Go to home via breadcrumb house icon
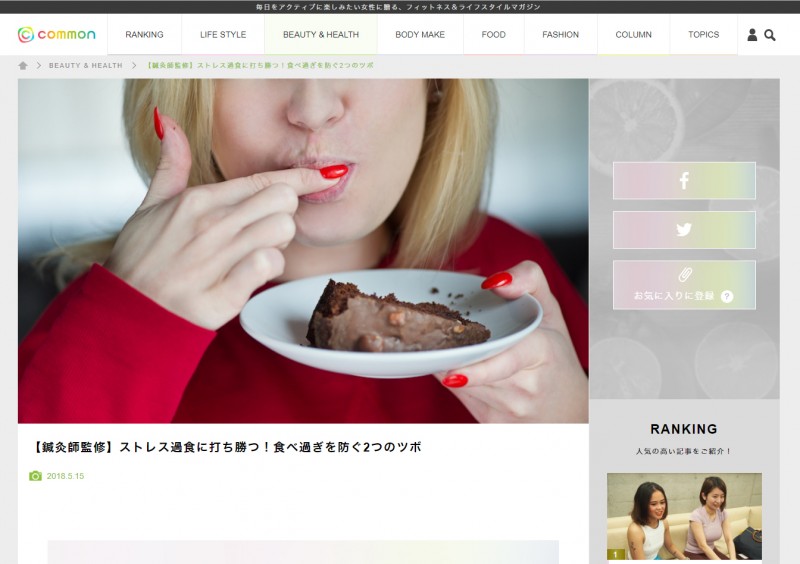Image resolution: width=800 pixels, height=564 pixels. [23, 66]
